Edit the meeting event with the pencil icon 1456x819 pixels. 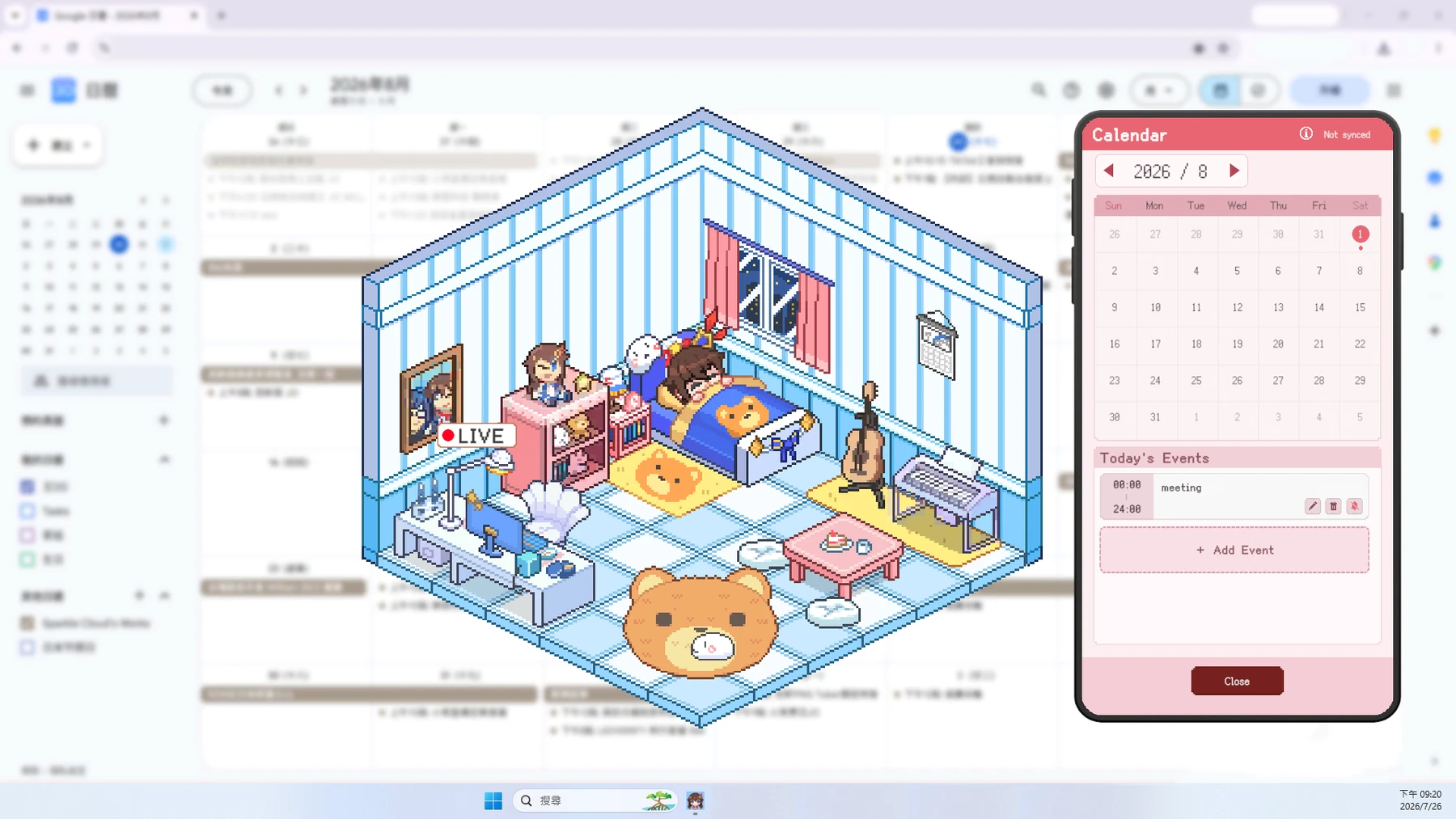1312,506
